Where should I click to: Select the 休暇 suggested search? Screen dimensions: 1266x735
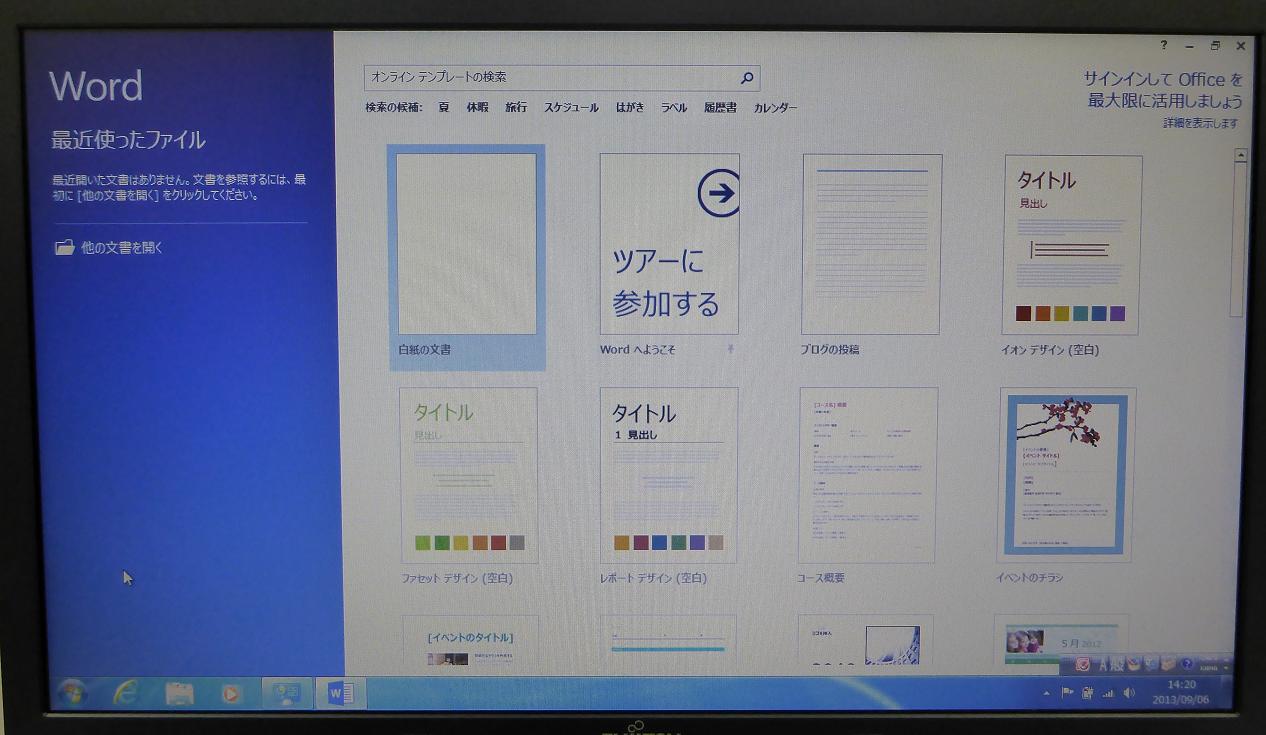pyautogui.click(x=477, y=108)
